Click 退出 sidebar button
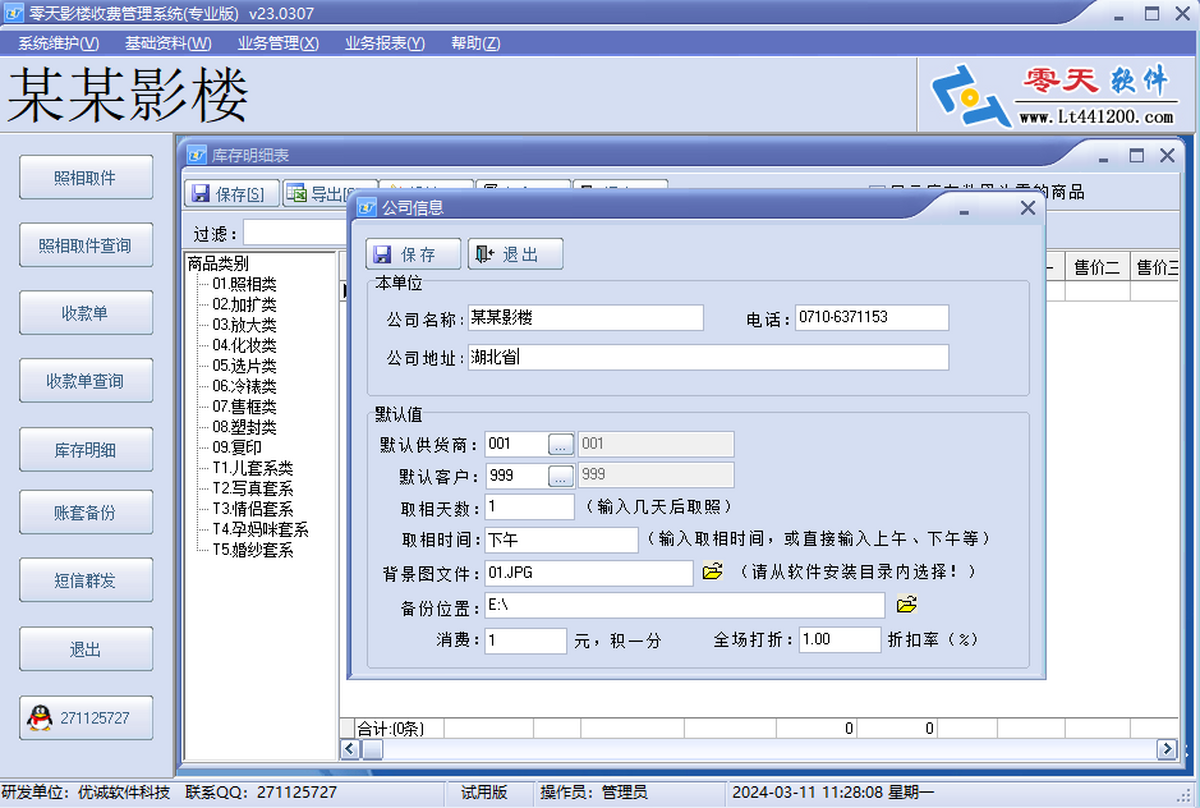Screen dimensions: 1200x808 86,649
